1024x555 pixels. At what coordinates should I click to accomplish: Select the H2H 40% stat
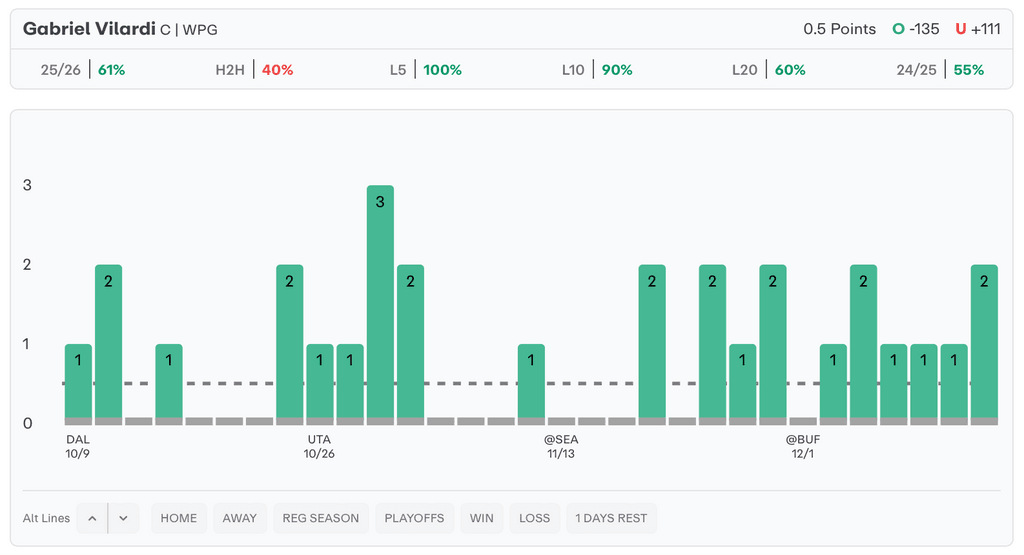[254, 70]
